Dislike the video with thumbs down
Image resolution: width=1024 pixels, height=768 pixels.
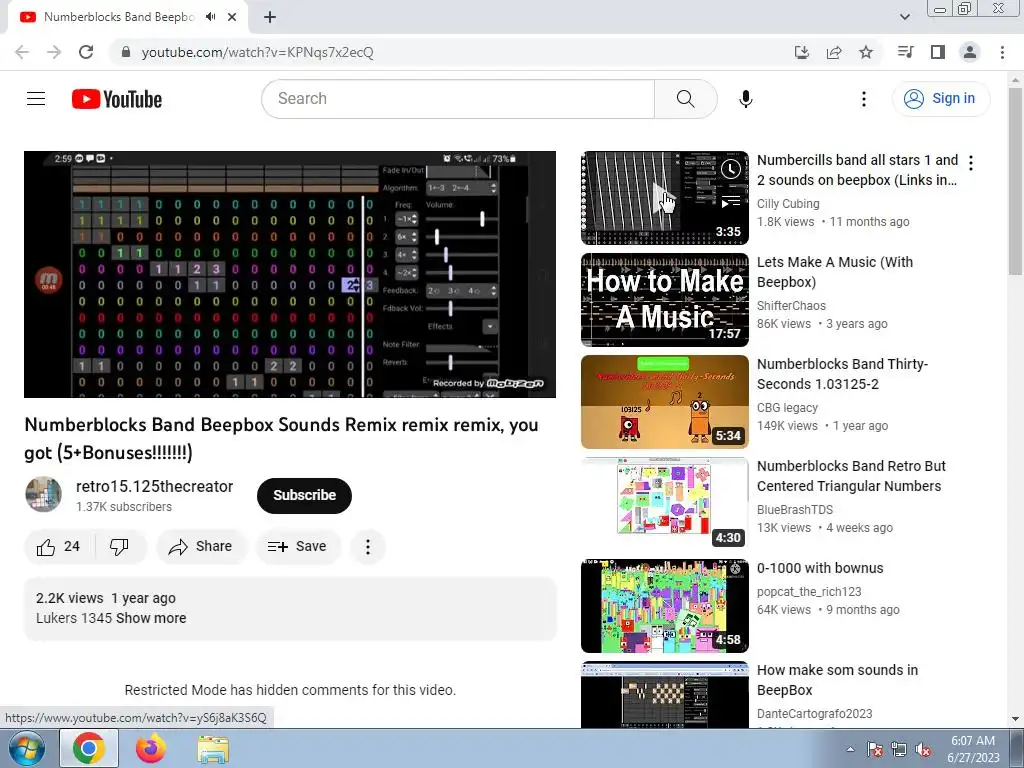[120, 547]
